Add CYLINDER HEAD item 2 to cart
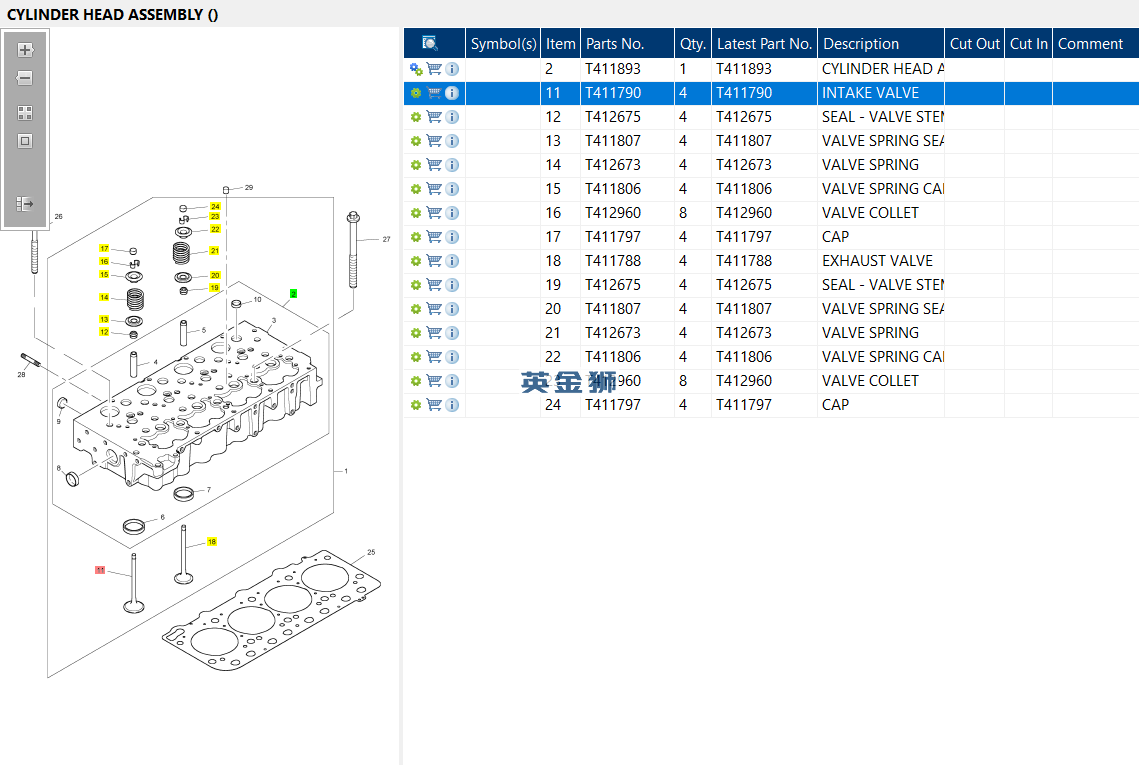The width and height of the screenshot is (1139, 765). click(434, 69)
